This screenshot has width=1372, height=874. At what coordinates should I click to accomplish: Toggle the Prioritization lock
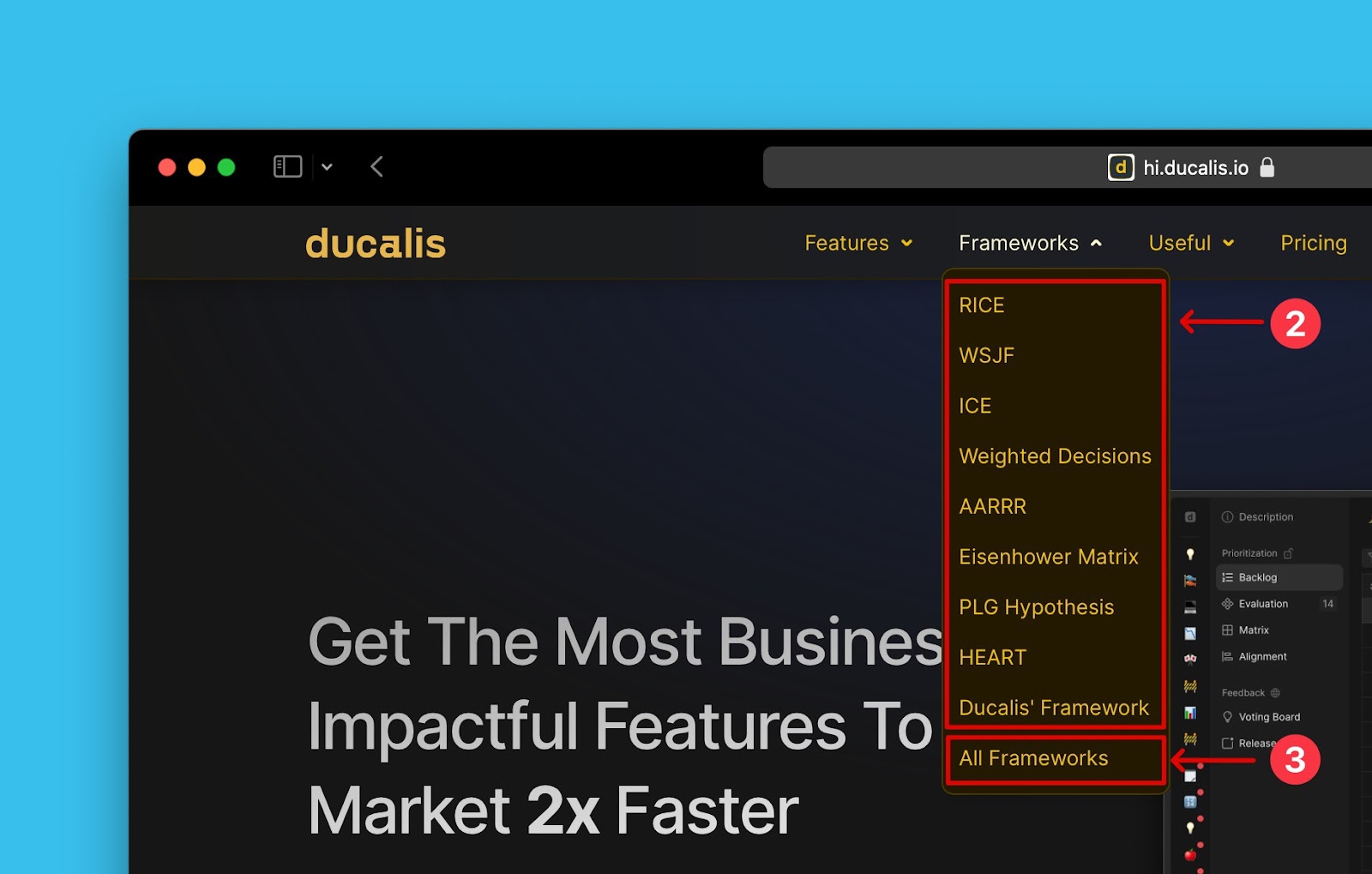[x=1288, y=553]
